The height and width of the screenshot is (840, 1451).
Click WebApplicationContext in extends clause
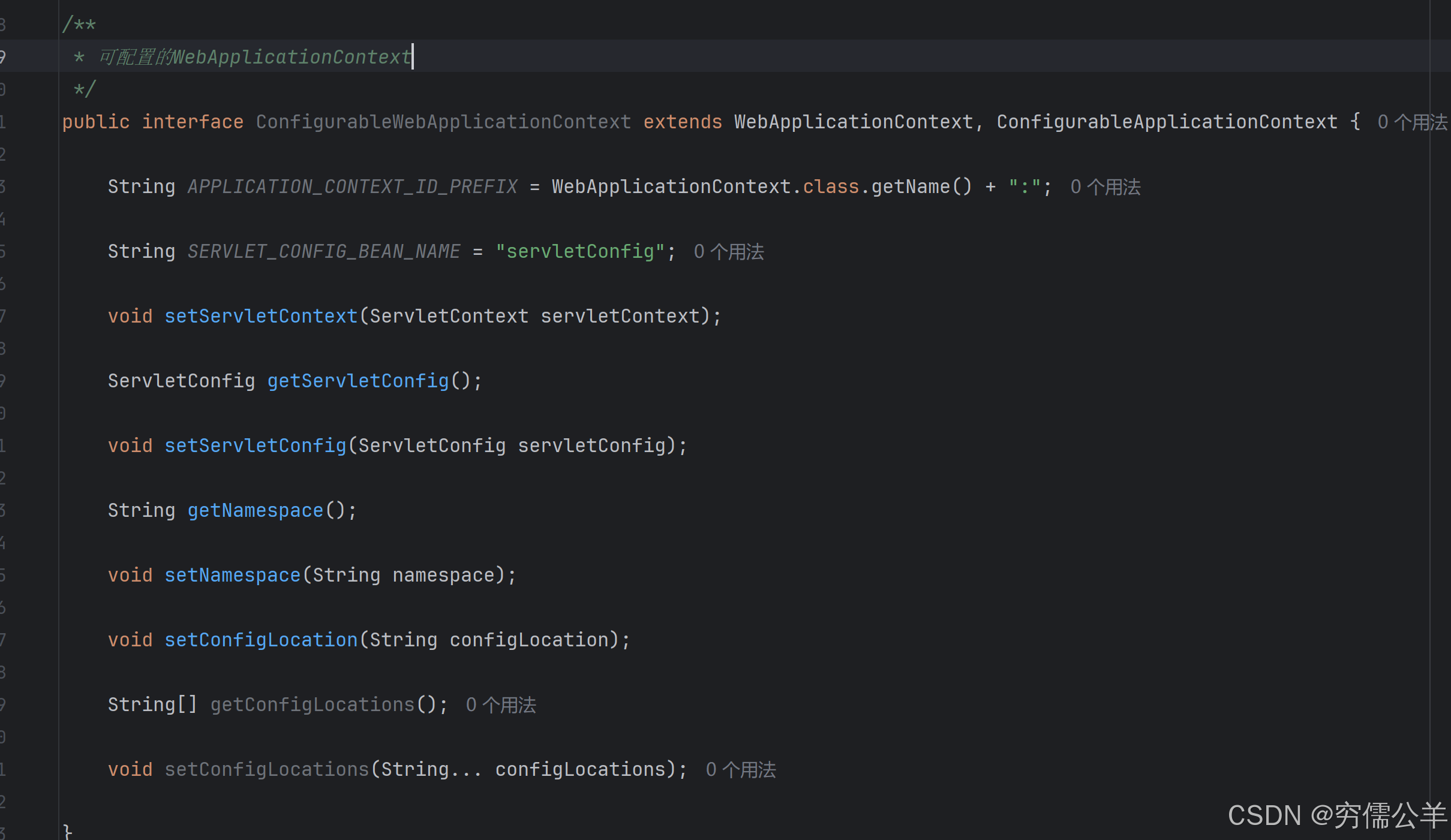pos(853,122)
